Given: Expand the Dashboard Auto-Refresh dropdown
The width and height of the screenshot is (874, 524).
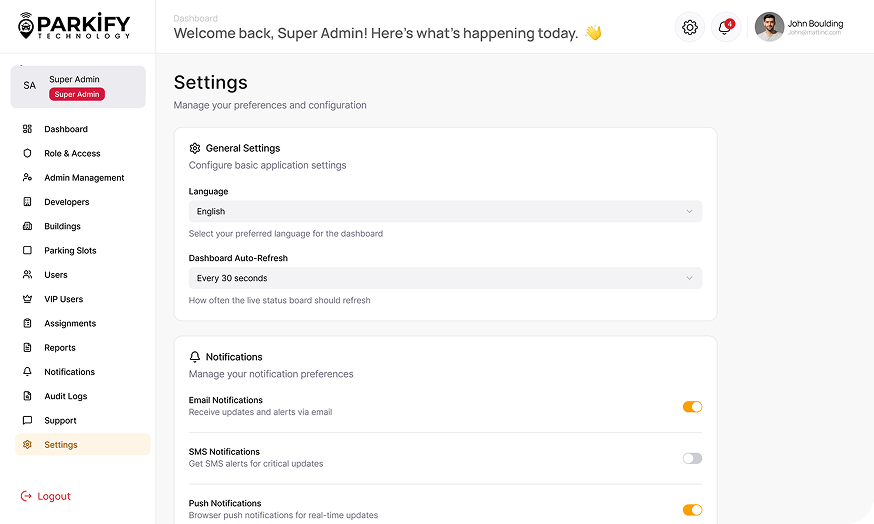Looking at the screenshot, I should pos(445,279).
